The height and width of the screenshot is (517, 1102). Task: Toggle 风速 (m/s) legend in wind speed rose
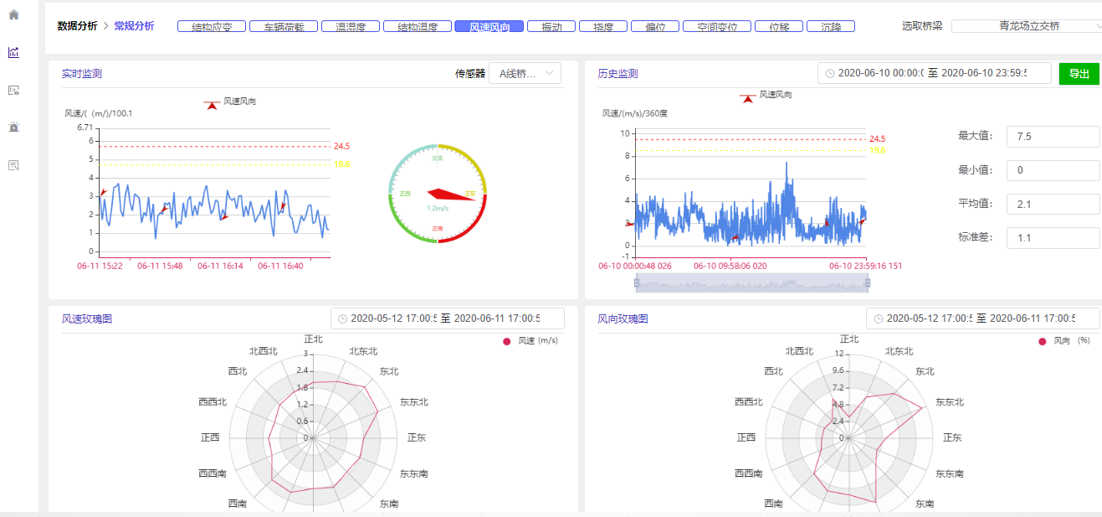[533, 341]
